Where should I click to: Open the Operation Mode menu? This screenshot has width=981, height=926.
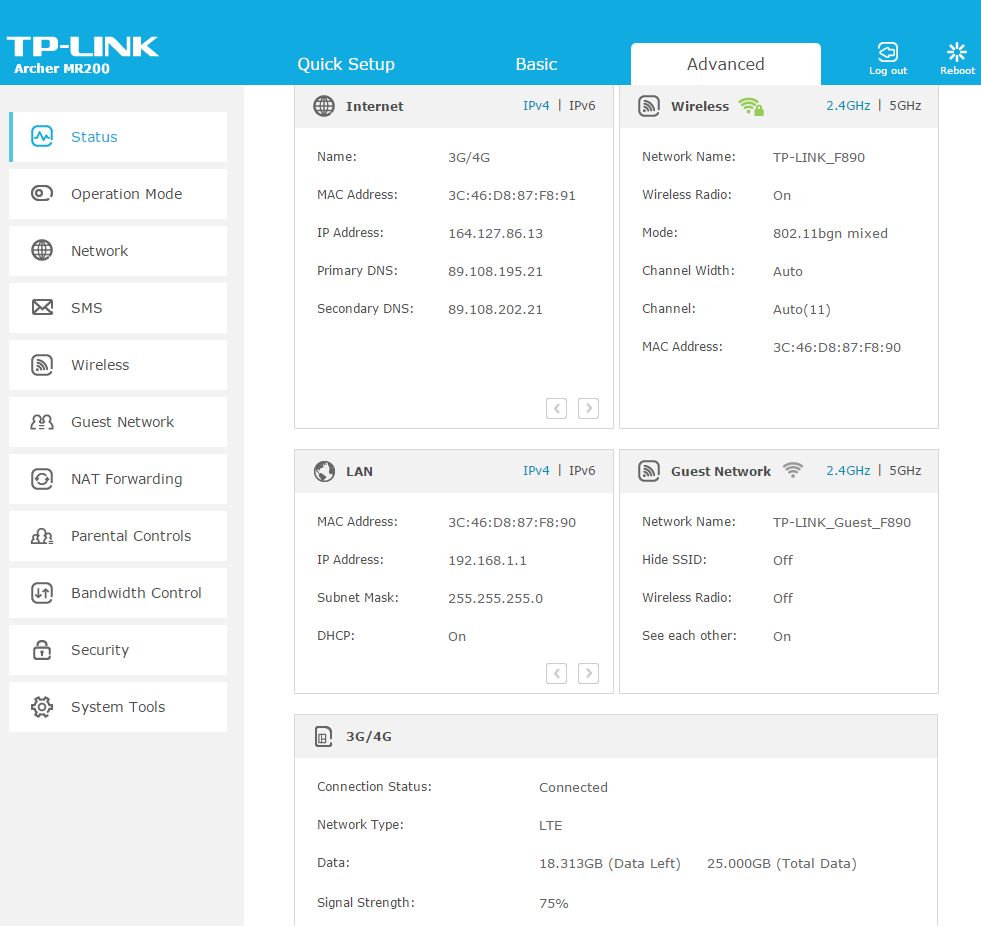point(118,194)
